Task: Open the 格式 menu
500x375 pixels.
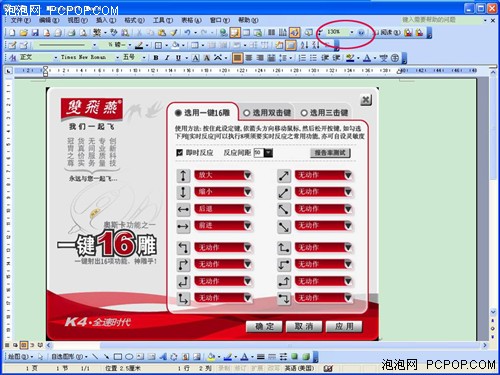Action: (x=134, y=20)
